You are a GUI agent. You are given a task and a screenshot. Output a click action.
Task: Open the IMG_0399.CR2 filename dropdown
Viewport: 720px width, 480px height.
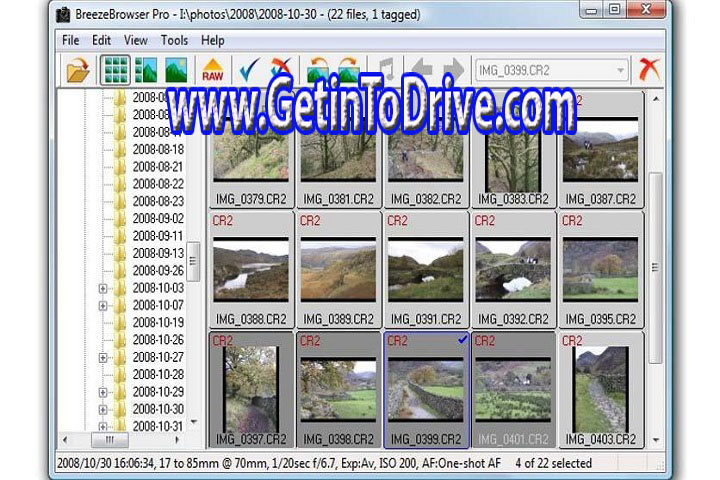coord(620,71)
